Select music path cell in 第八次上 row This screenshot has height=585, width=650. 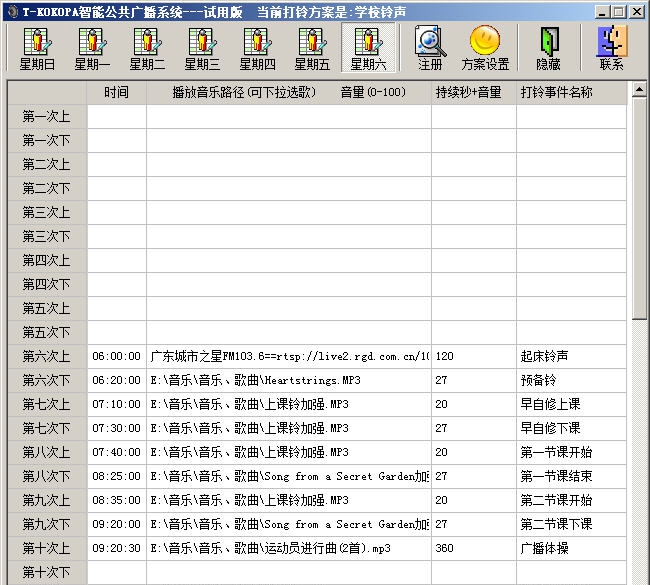coord(289,452)
